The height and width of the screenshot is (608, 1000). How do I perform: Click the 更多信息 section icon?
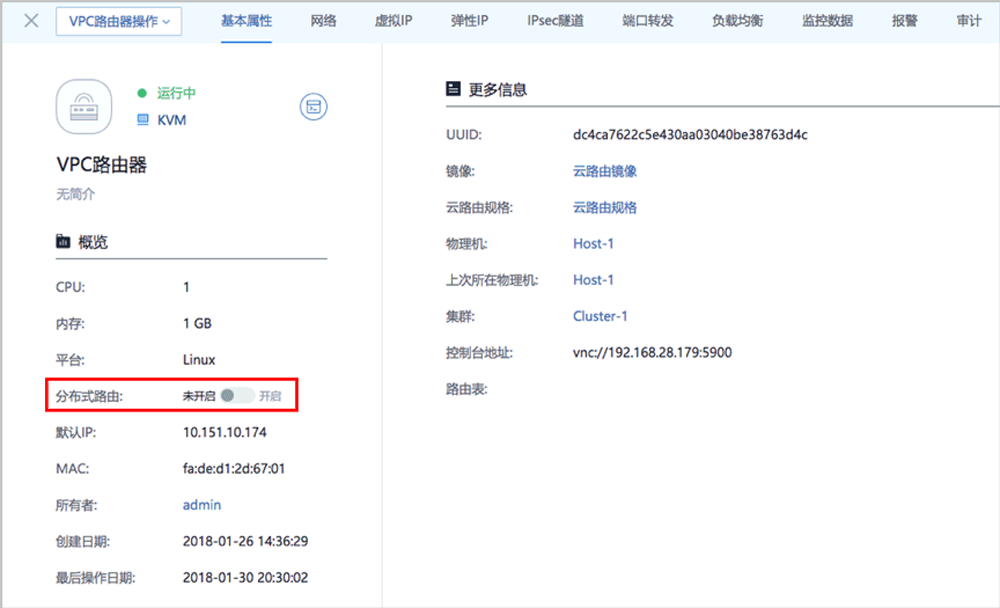453,89
